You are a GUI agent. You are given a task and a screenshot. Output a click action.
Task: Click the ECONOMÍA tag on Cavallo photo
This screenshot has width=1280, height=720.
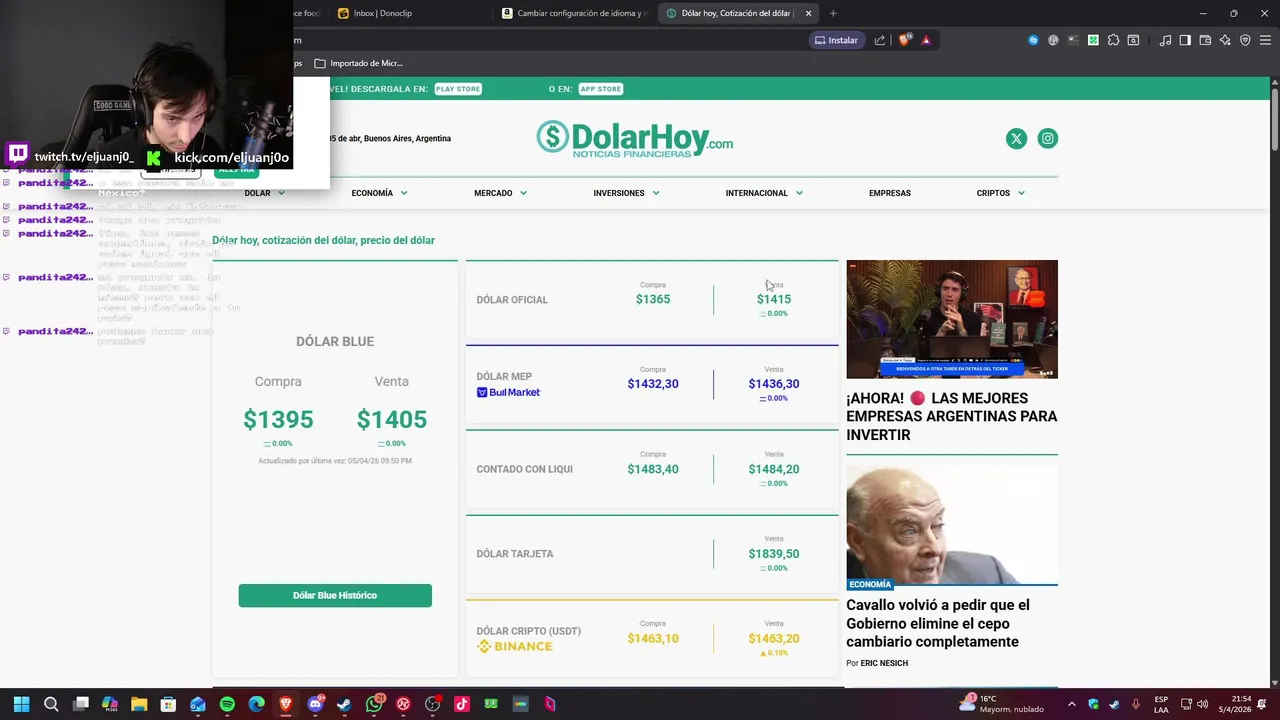(869, 584)
